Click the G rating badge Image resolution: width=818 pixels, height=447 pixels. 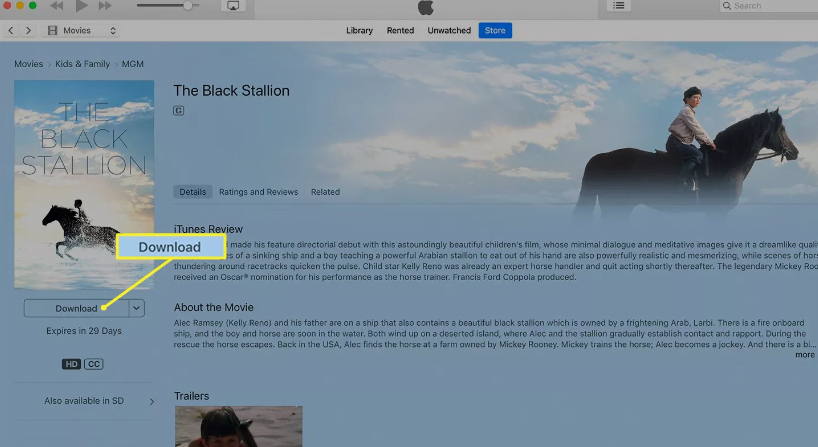coord(178,111)
